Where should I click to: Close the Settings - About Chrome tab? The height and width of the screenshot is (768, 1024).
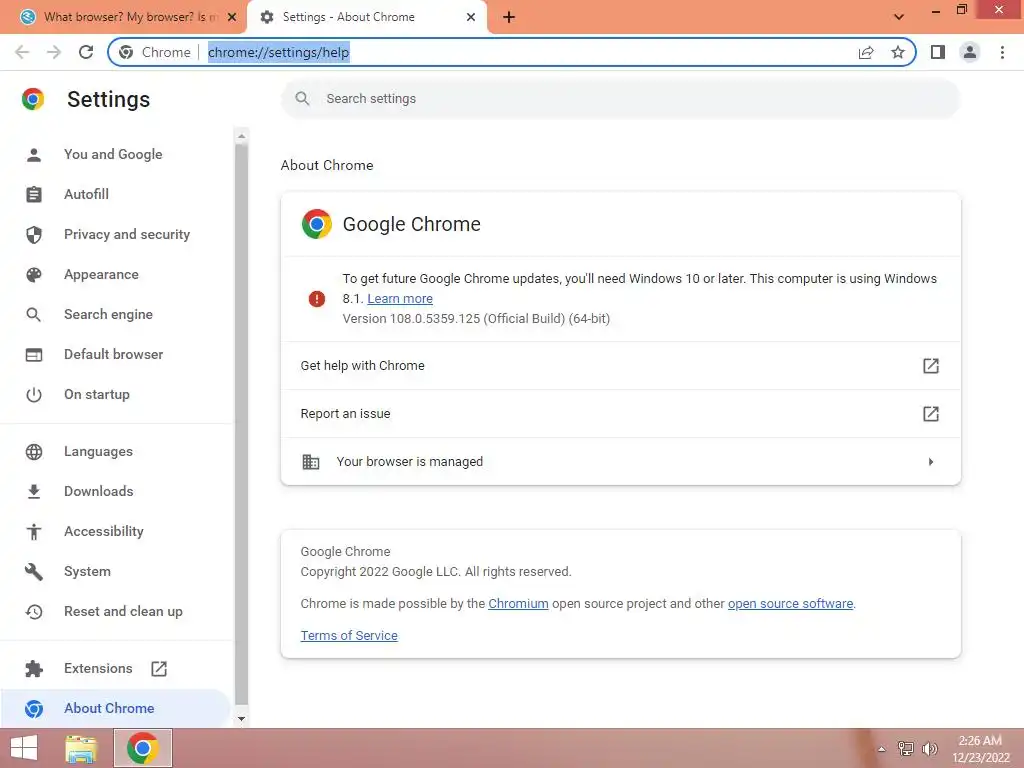click(x=471, y=17)
